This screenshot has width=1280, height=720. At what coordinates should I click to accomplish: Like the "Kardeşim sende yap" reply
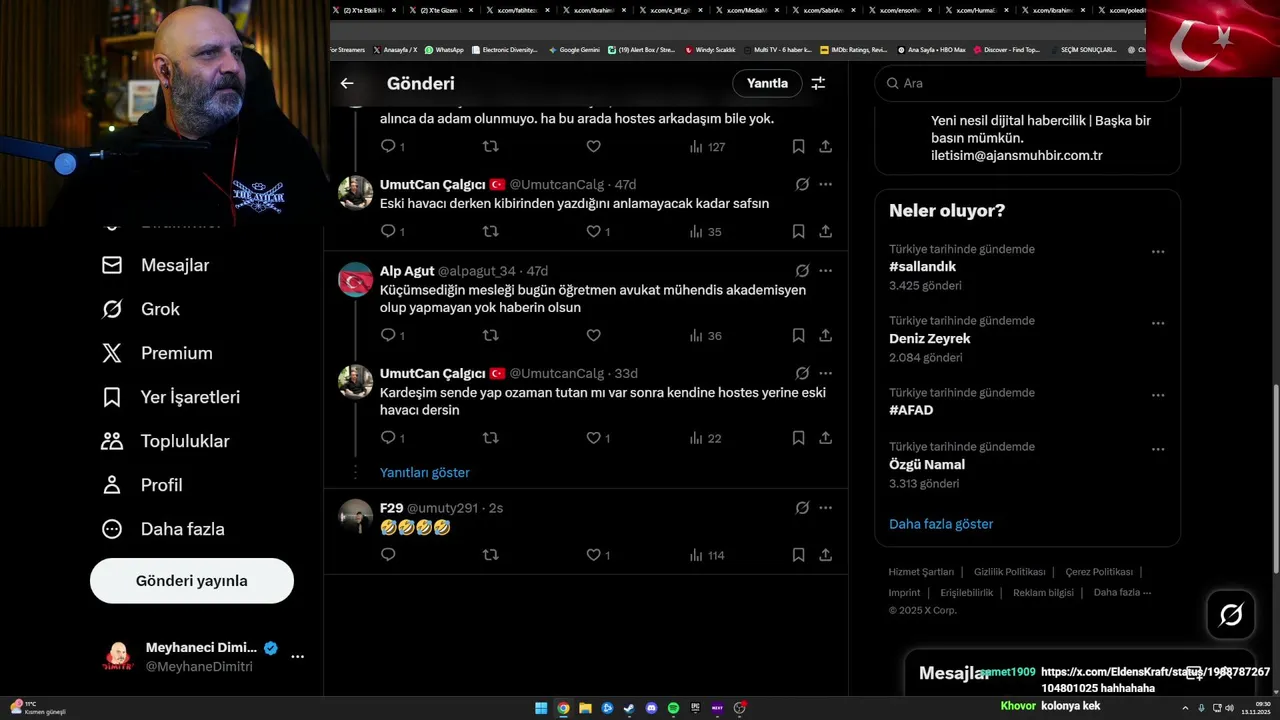pyautogui.click(x=593, y=437)
